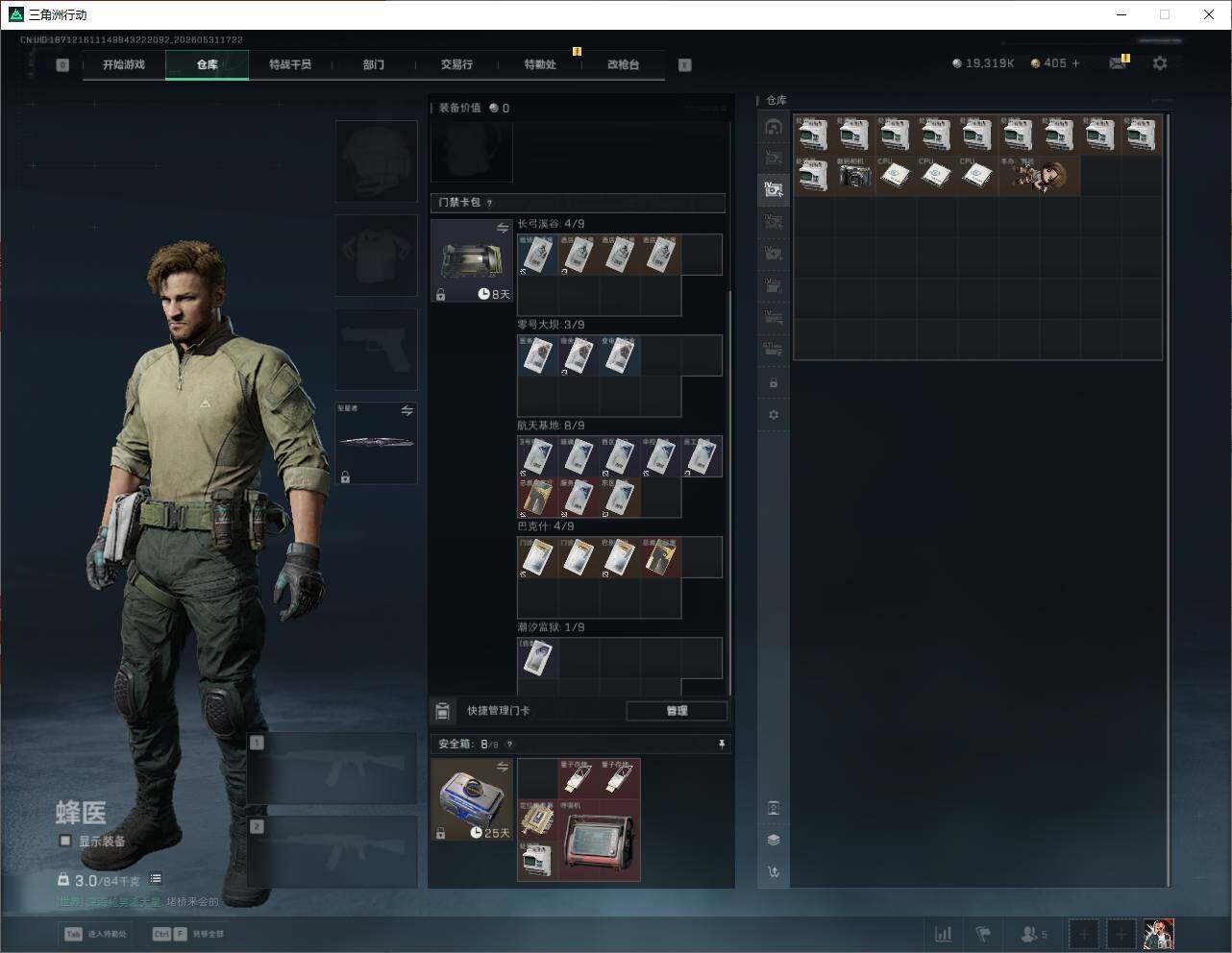Viewport: 1232px width, 953px height.
Task: Click the Tab 进入特勤处 shortcut
Action: (x=95, y=934)
